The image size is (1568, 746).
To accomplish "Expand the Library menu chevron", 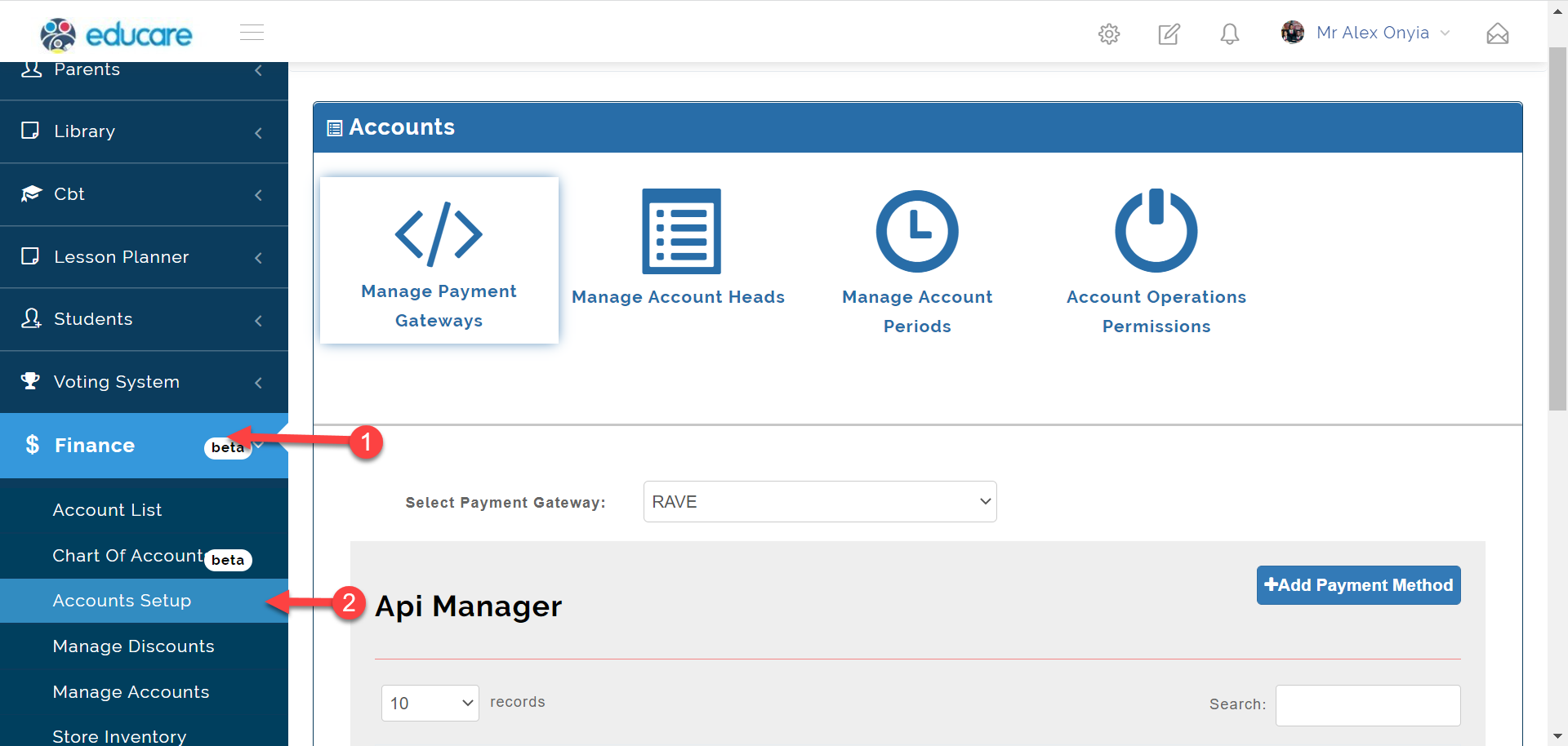I will coord(258,132).
